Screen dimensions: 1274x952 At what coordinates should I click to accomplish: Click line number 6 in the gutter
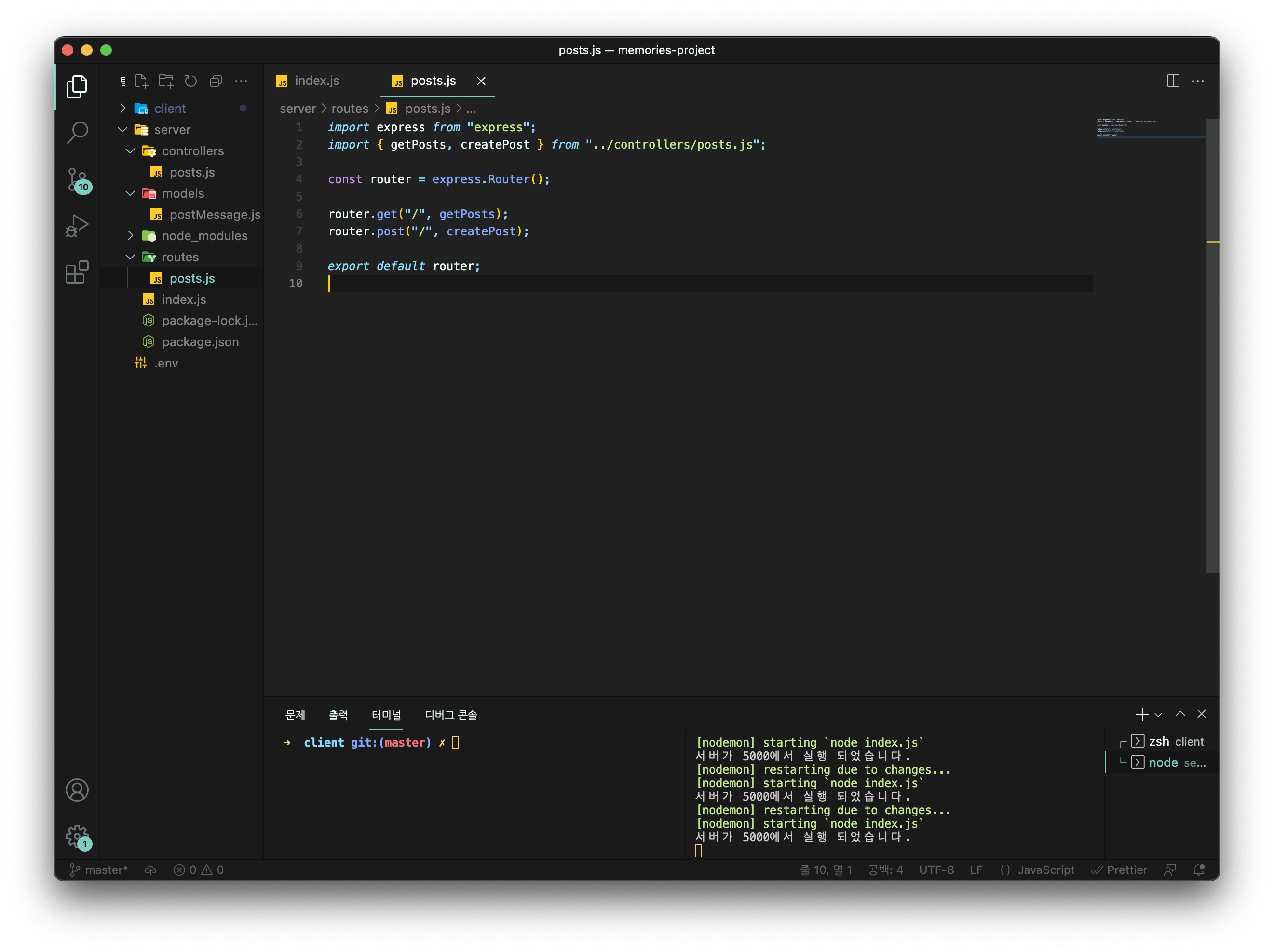click(x=299, y=214)
